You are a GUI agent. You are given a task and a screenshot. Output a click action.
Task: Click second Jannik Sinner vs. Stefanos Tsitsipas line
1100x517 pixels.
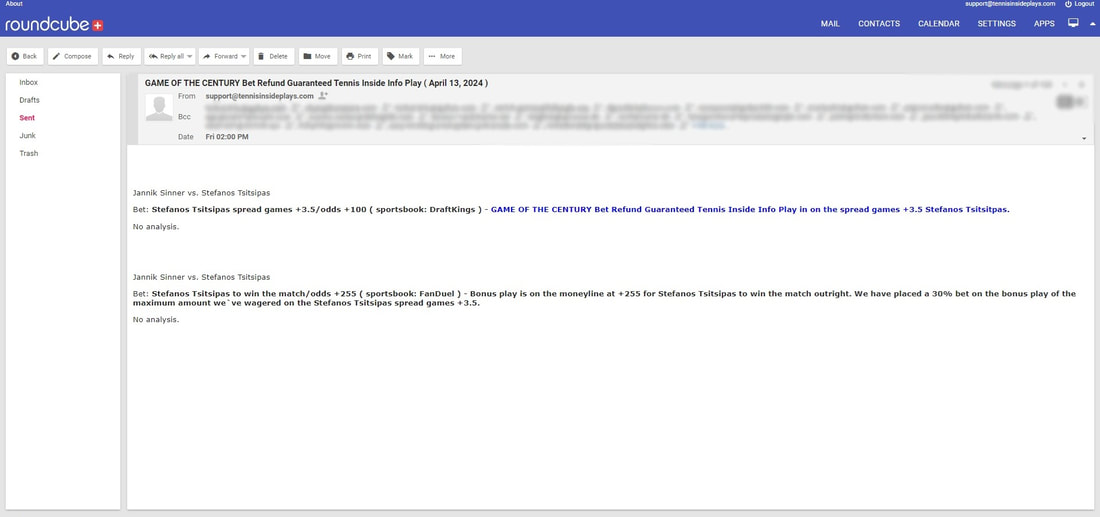point(201,277)
